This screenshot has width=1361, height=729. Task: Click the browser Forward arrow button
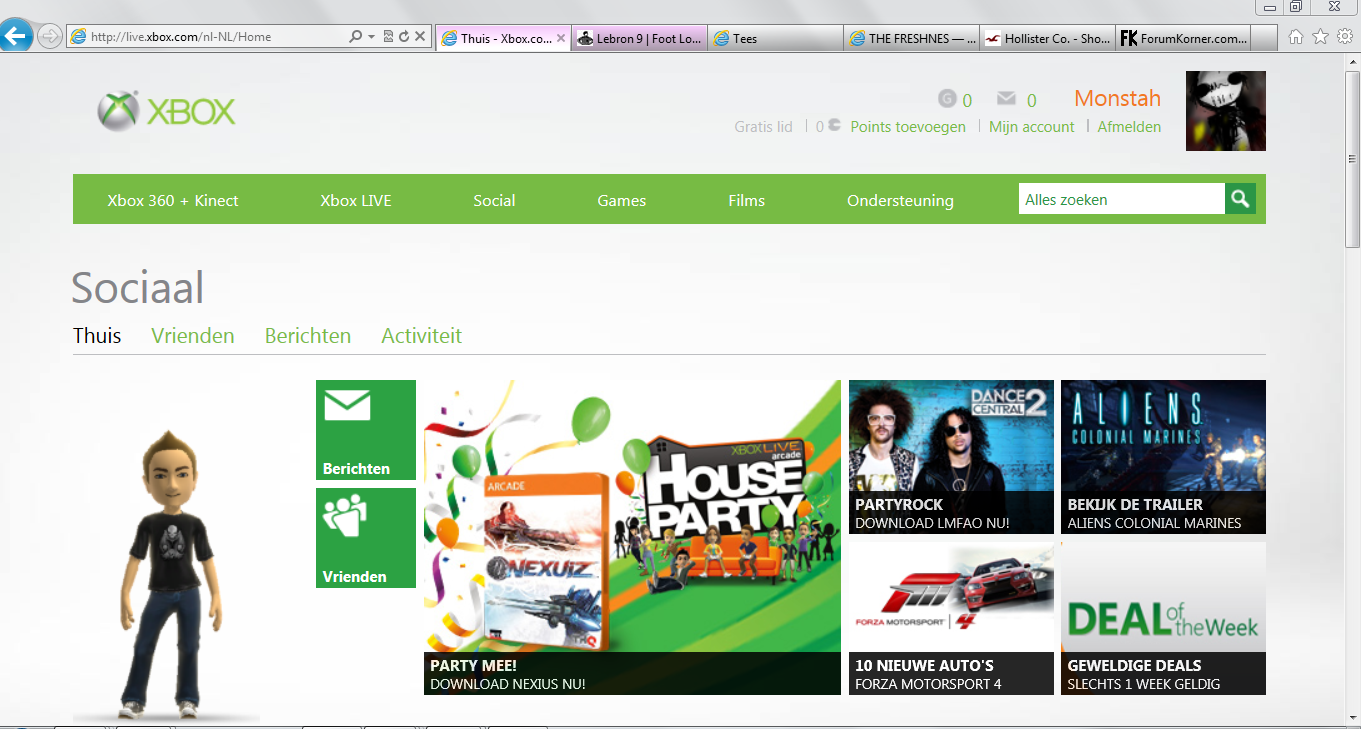(49, 37)
